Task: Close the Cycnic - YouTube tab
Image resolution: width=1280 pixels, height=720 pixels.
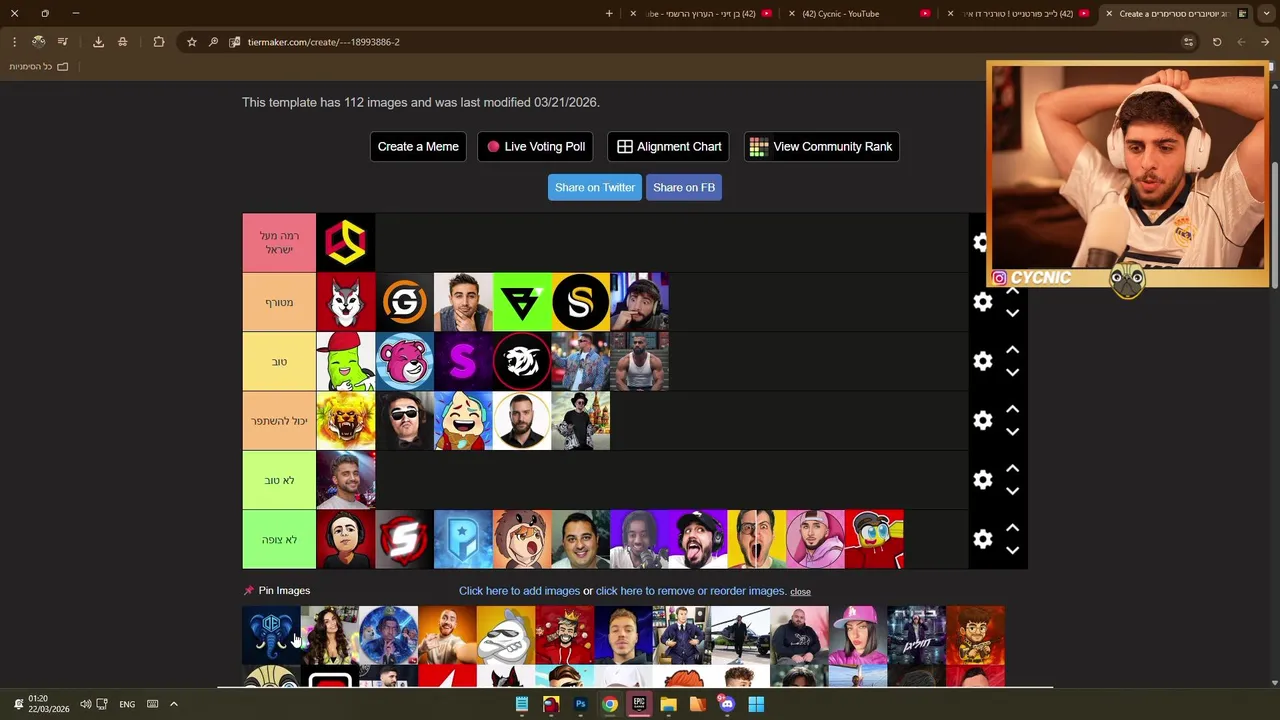Action: click(792, 14)
